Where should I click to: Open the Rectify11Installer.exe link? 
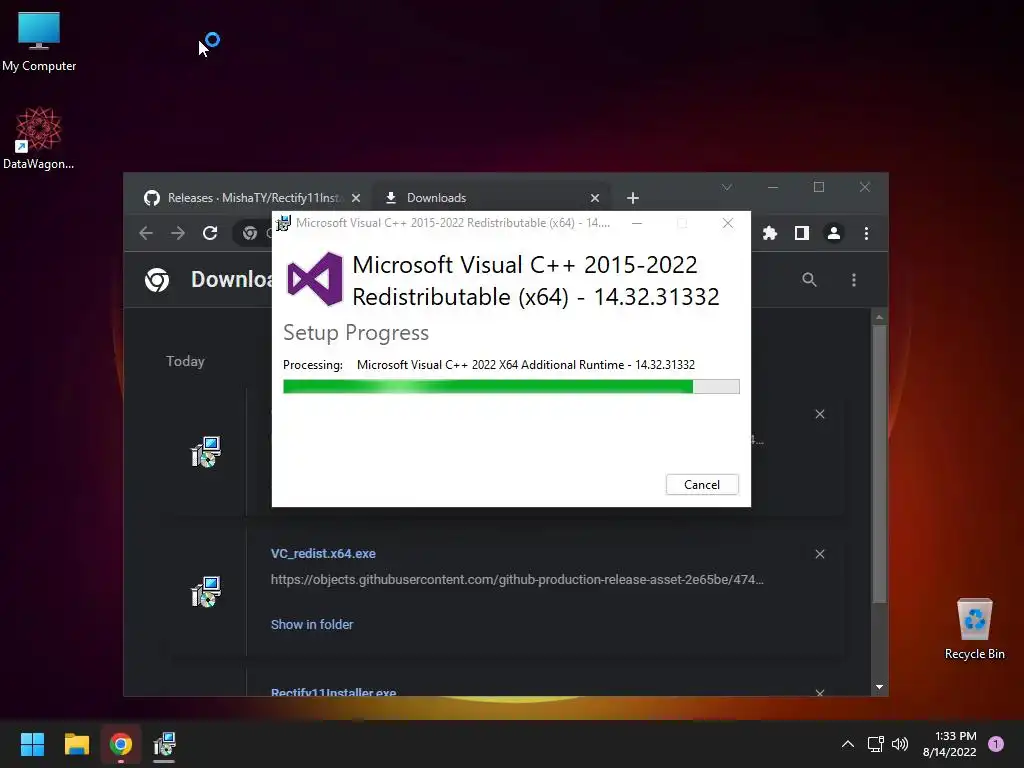(334, 692)
